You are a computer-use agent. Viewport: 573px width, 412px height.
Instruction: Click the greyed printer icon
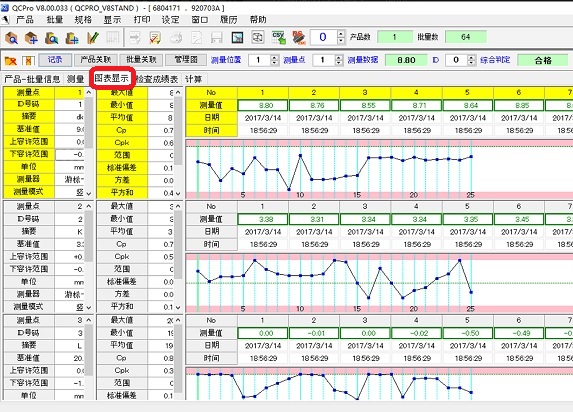click(x=176, y=37)
